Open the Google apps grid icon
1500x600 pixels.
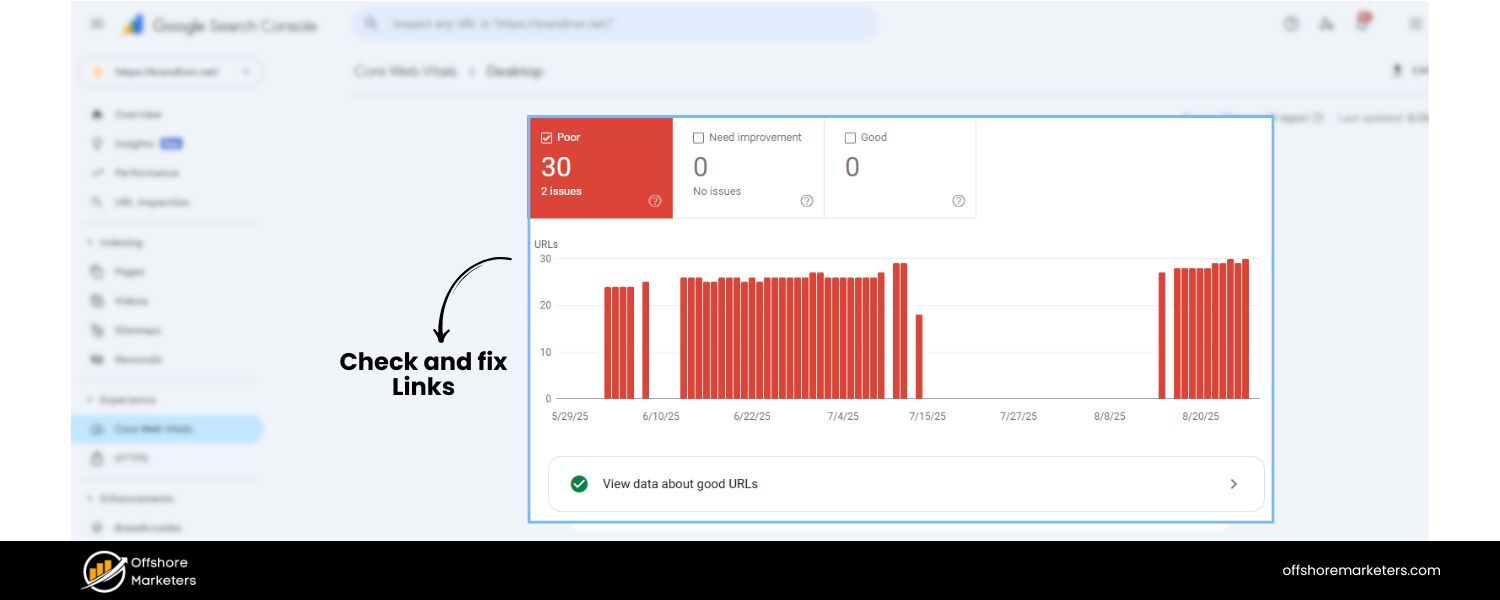(x=1415, y=24)
